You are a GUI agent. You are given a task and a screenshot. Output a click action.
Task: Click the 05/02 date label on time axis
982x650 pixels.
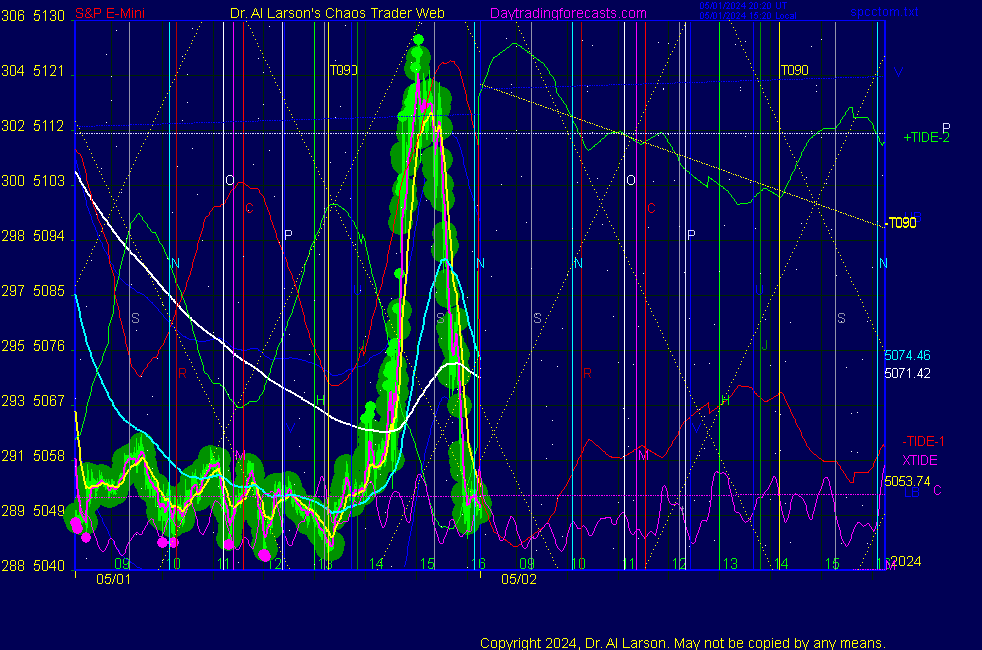point(519,578)
